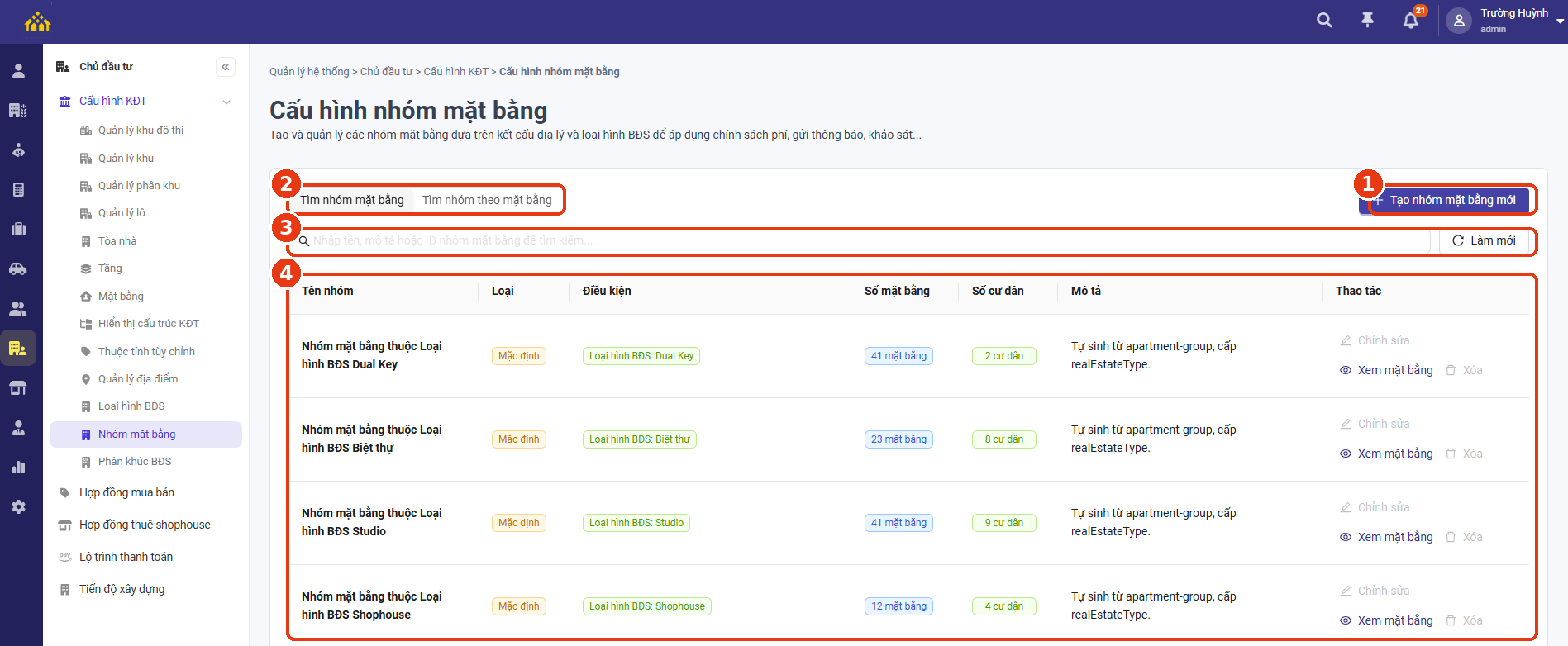
Task: Click the Tên nhóm column header
Action: tap(327, 291)
